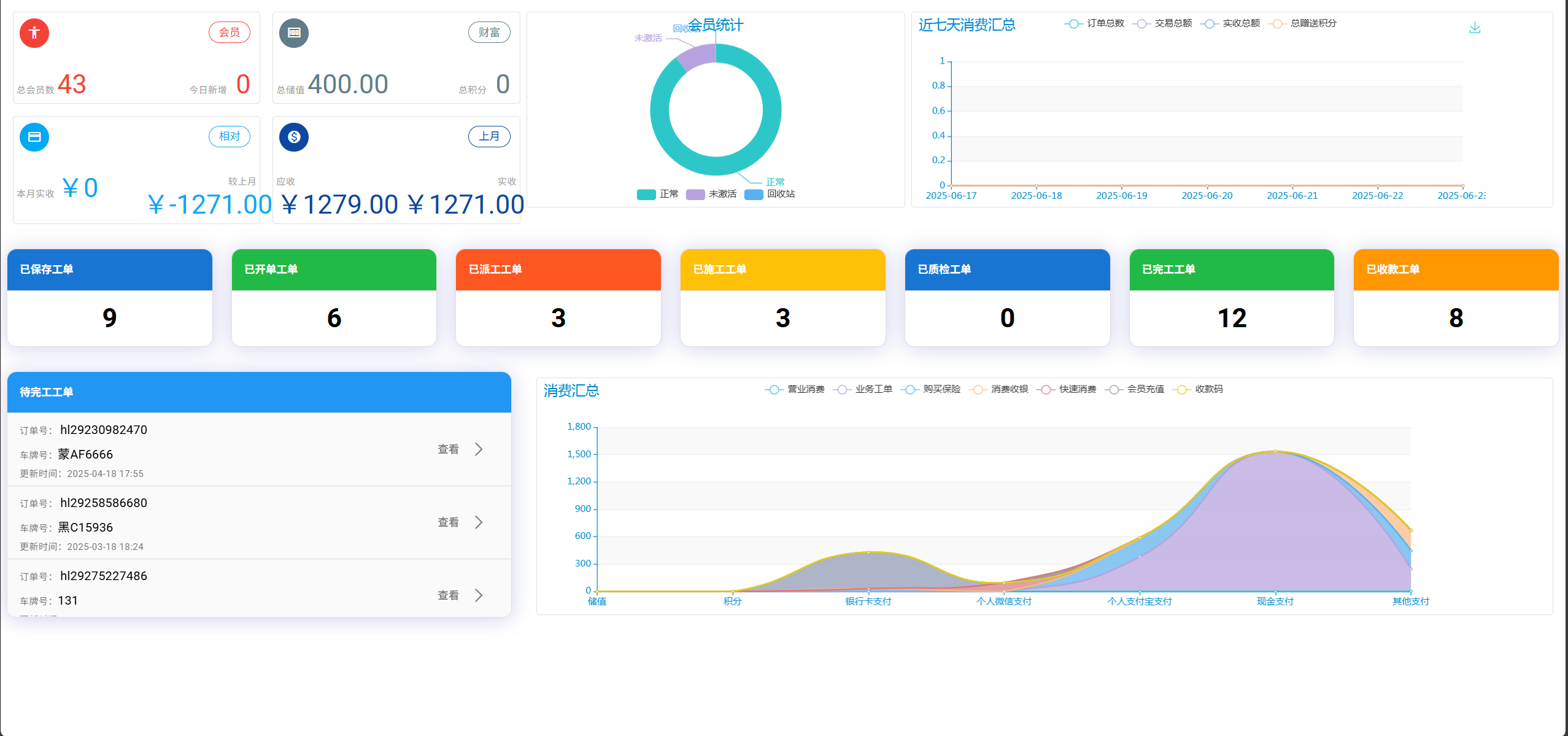The width and height of the screenshot is (1568, 736).
Task: Click the 个人微信支付 axis label
Action: click(1004, 602)
